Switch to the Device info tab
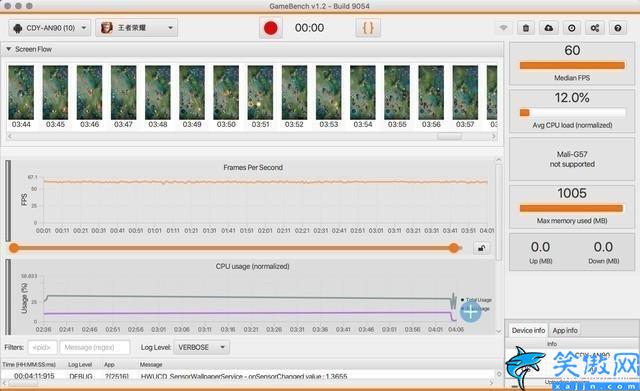Screen dimensions: 640x391 [528, 330]
